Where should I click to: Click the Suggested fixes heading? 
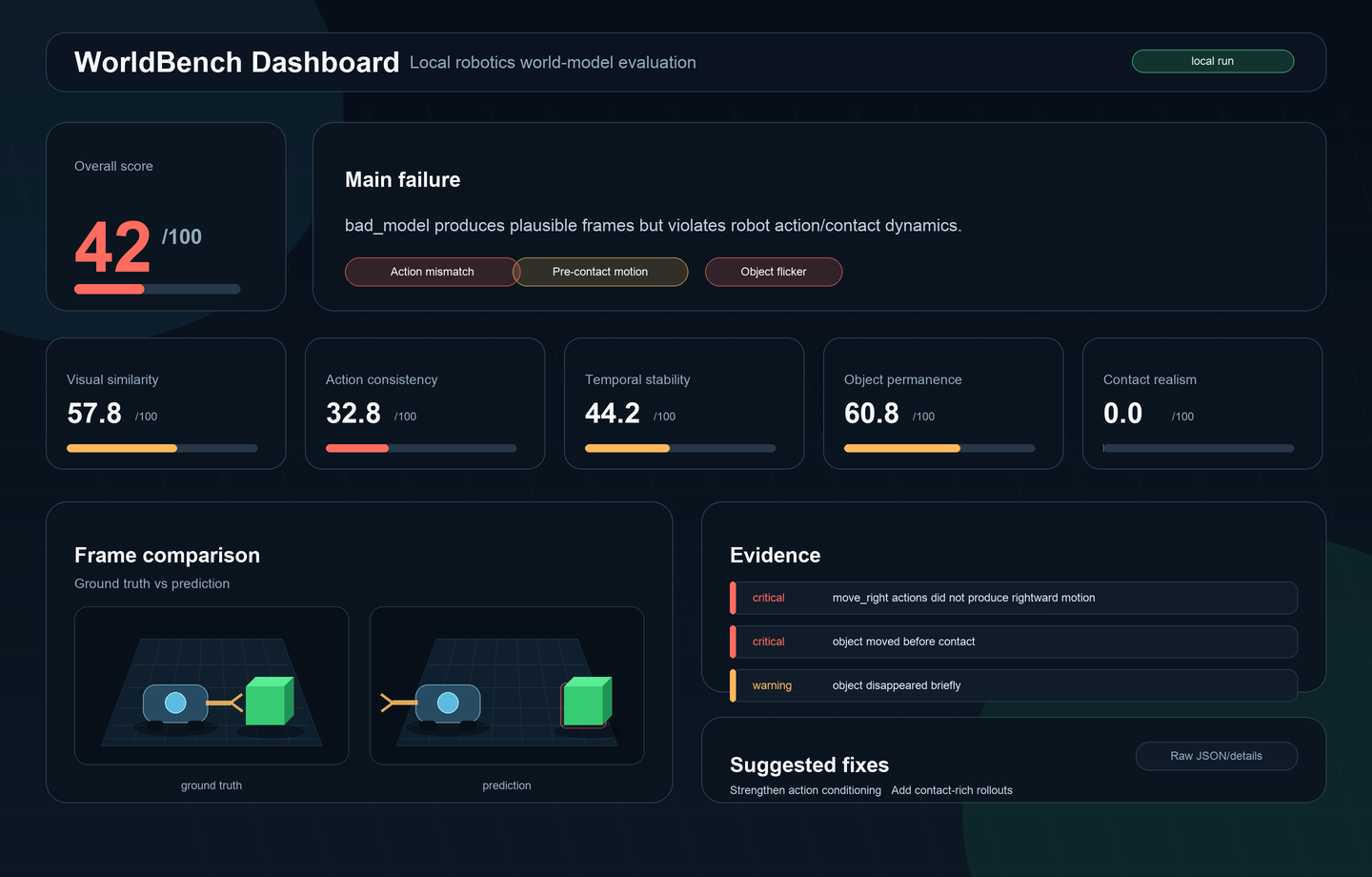tap(809, 765)
